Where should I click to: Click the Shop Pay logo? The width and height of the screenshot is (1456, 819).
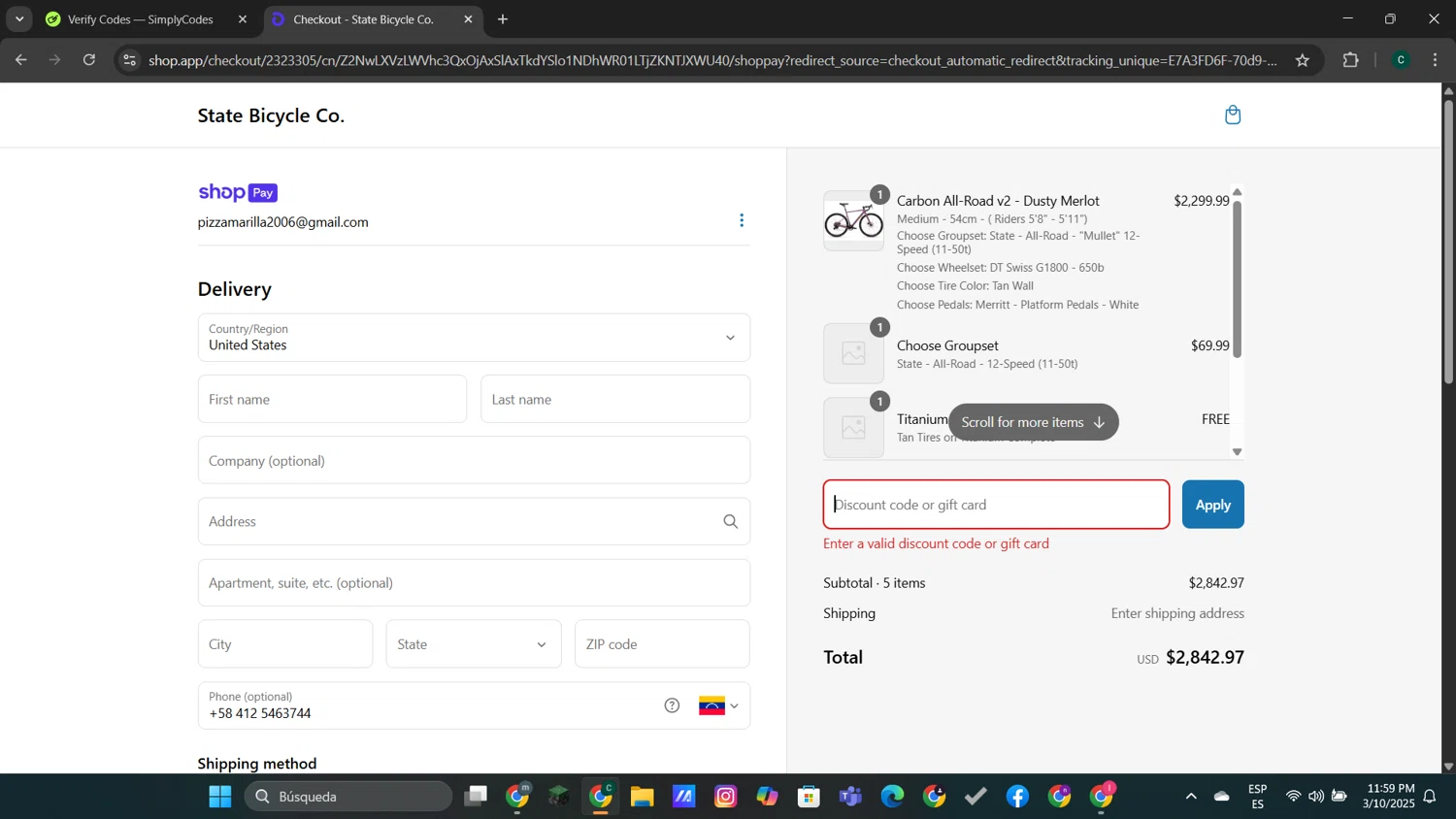pos(238,192)
